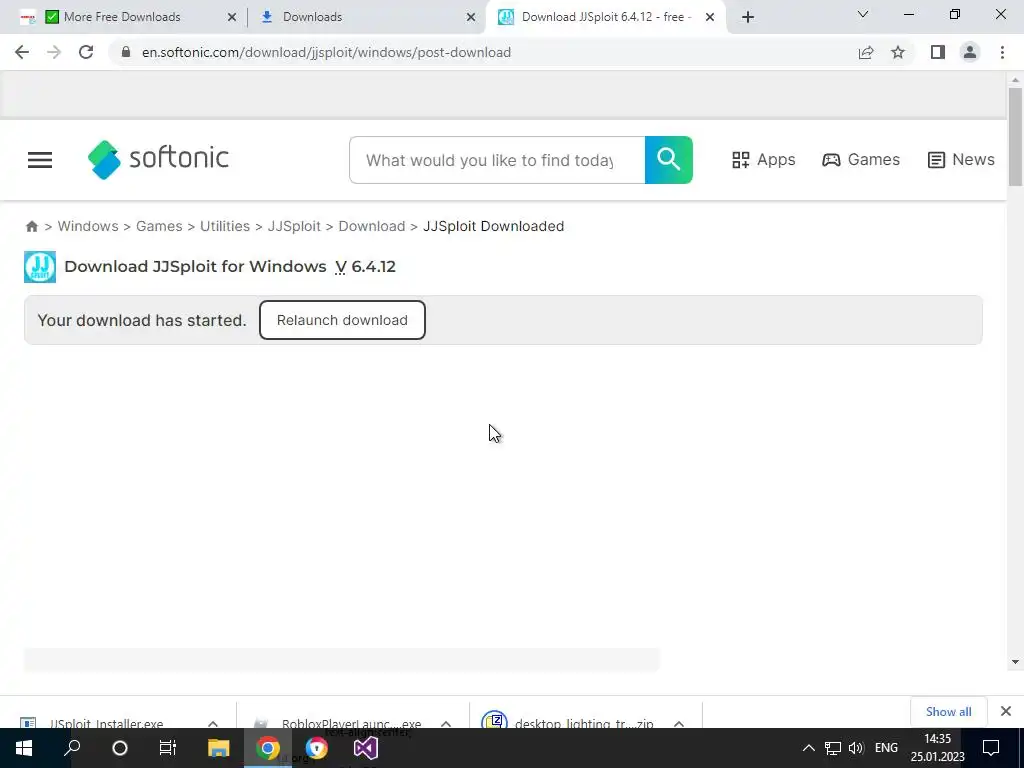Open the browser side panel icon

pos(938,52)
